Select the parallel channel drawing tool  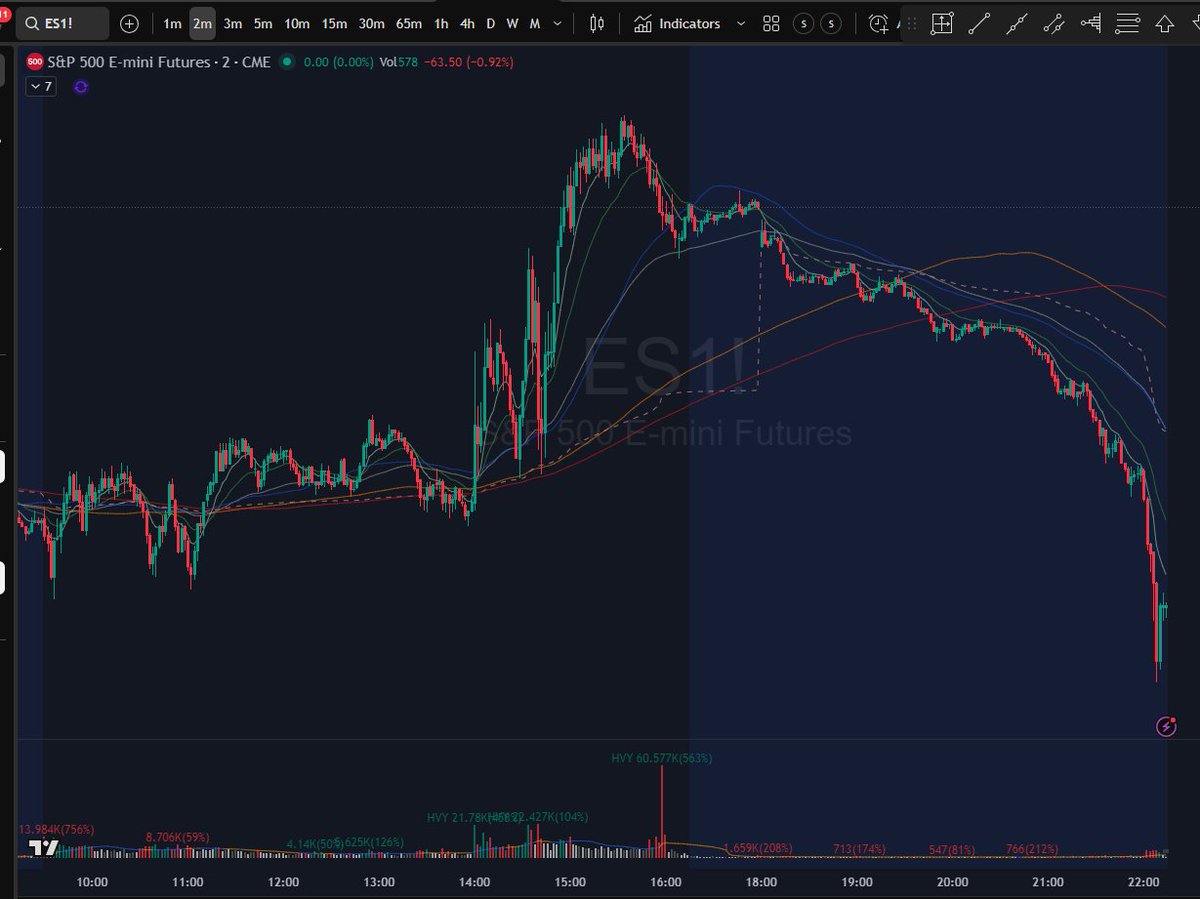coord(1053,23)
